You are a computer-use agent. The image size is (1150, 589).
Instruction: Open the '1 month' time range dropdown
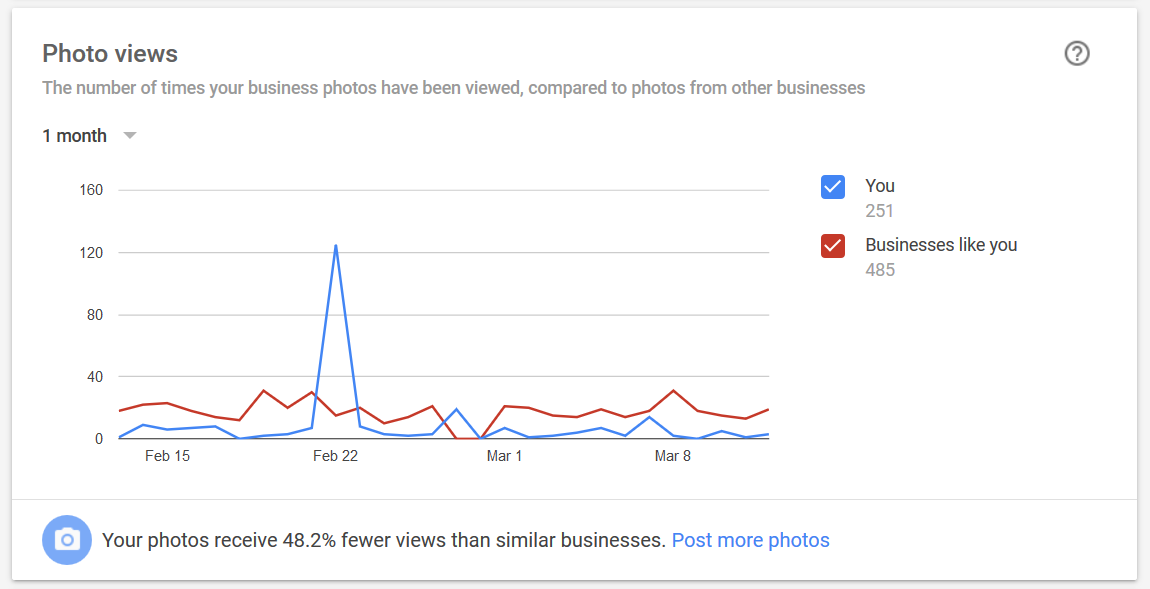89,136
